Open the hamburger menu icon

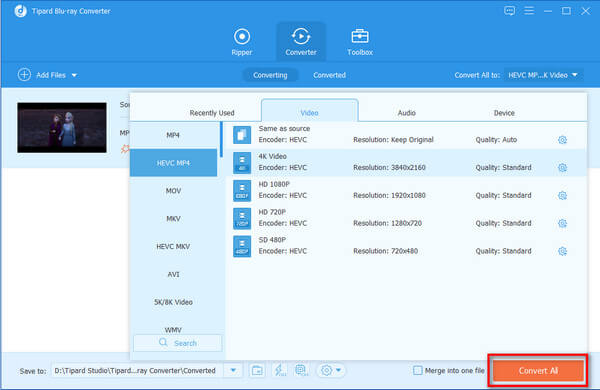tap(529, 11)
